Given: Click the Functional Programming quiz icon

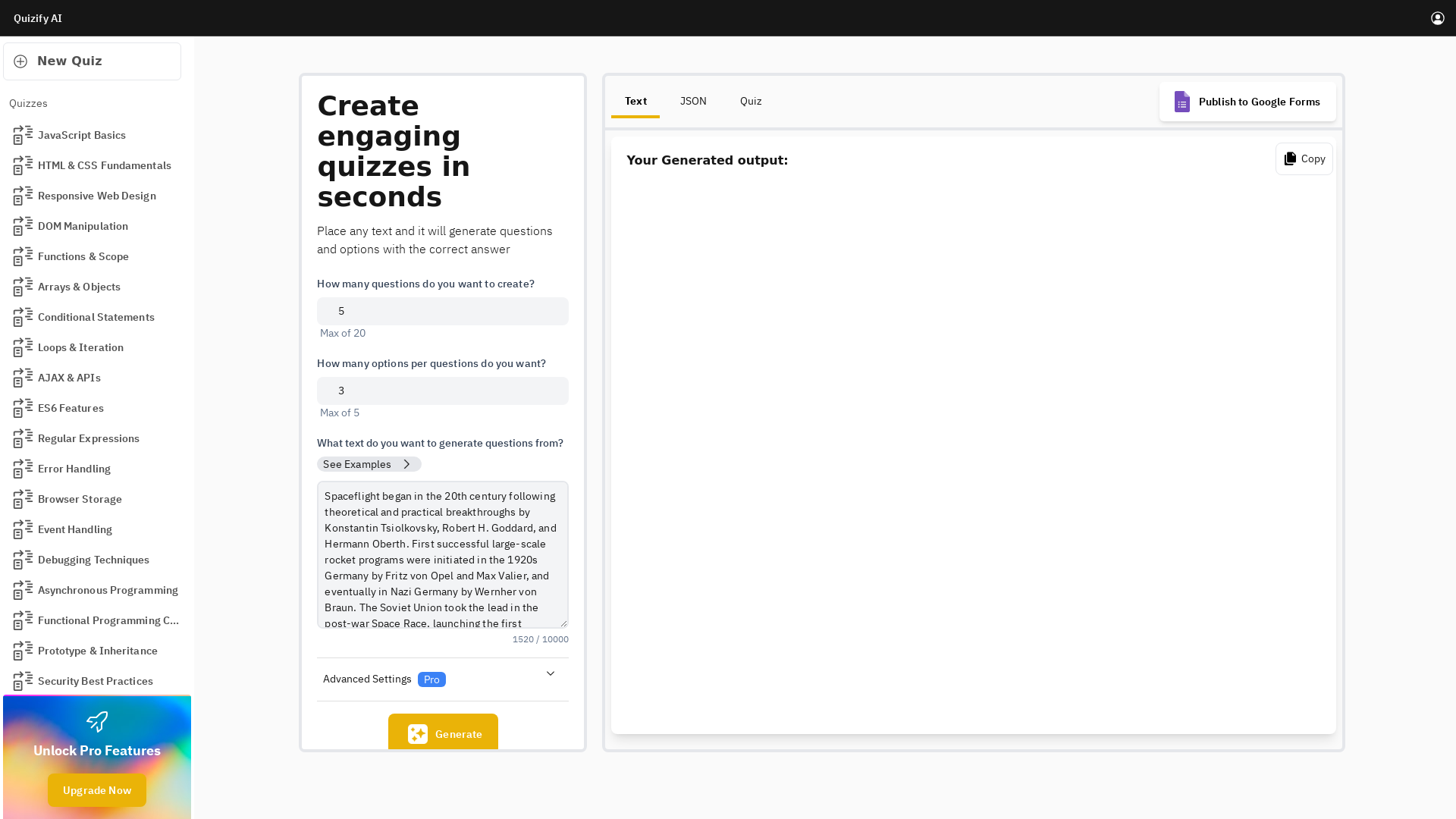Looking at the screenshot, I should 23,620.
